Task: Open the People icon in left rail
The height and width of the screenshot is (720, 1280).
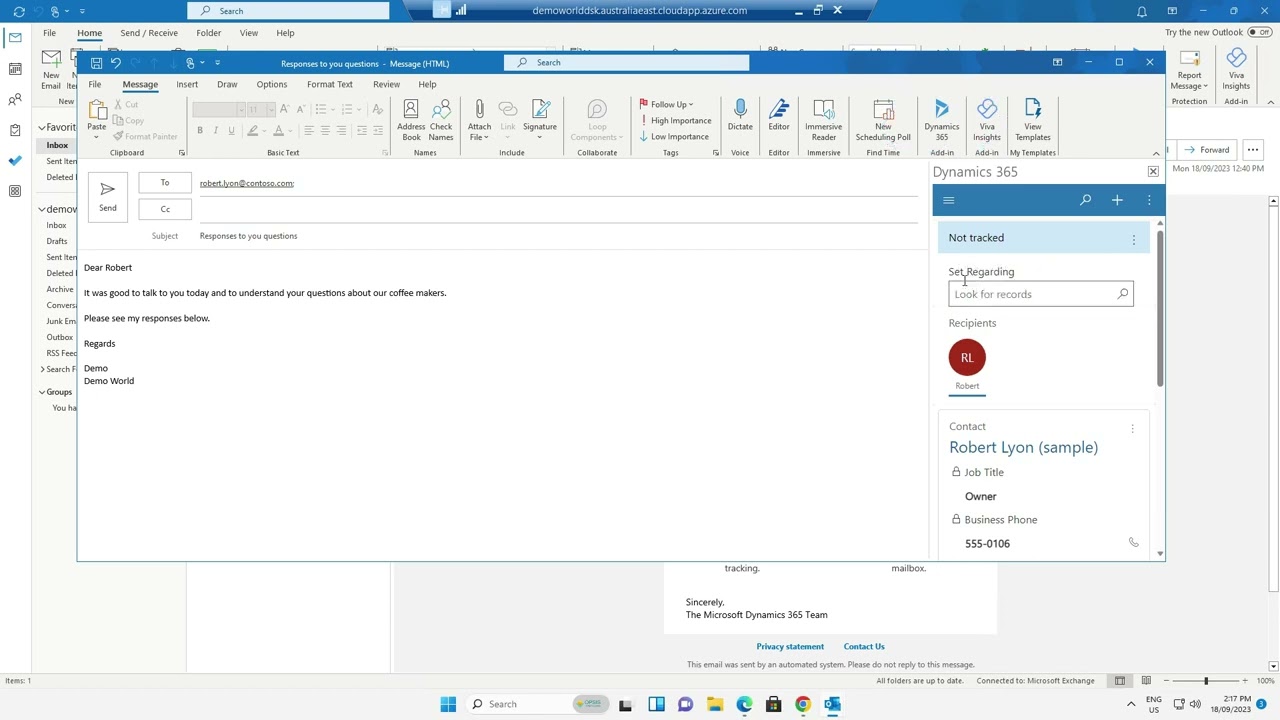Action: pyautogui.click(x=15, y=99)
